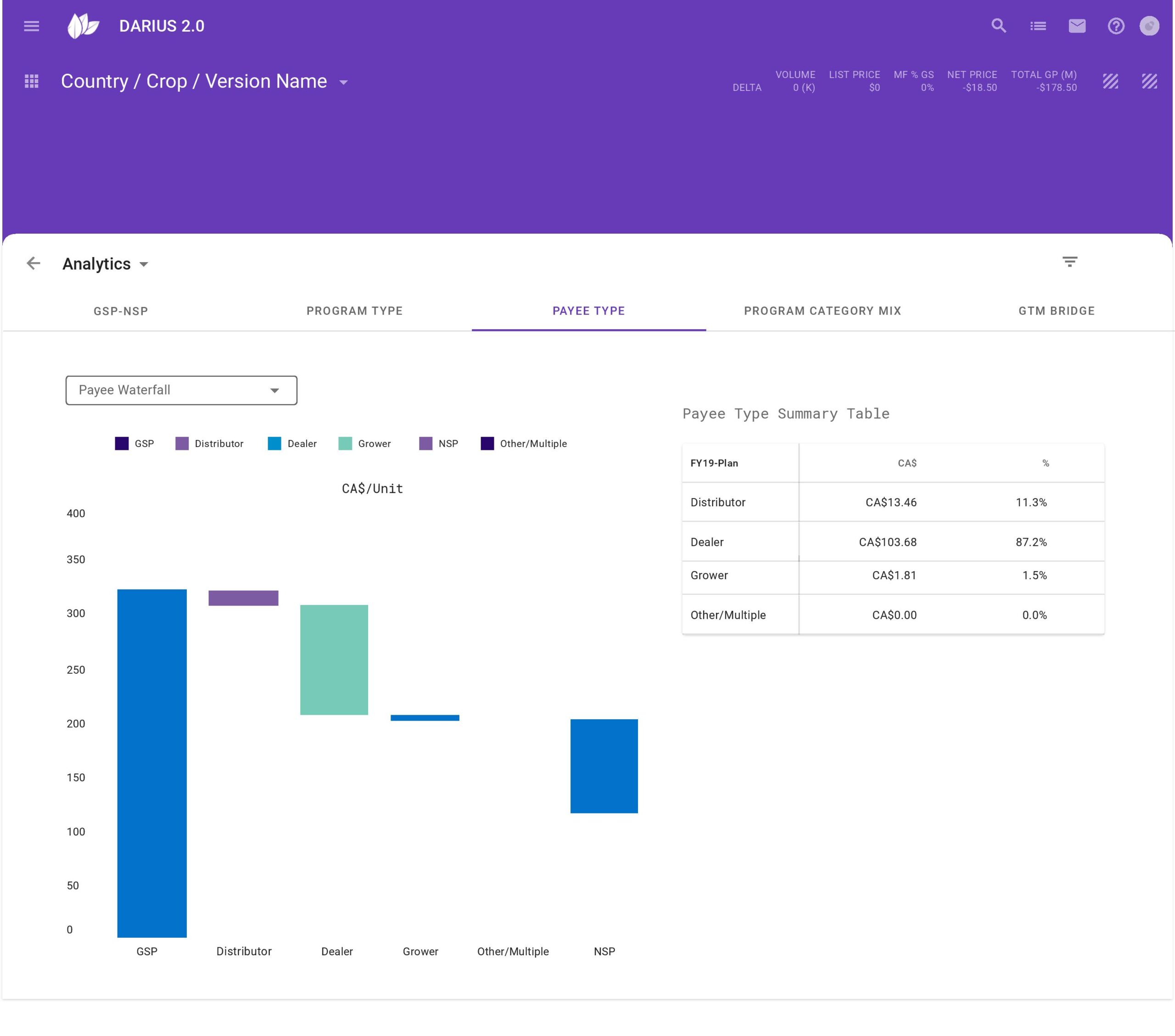Open the Payee Waterfall combo box
The image size is (1175, 1036).
coord(181,390)
